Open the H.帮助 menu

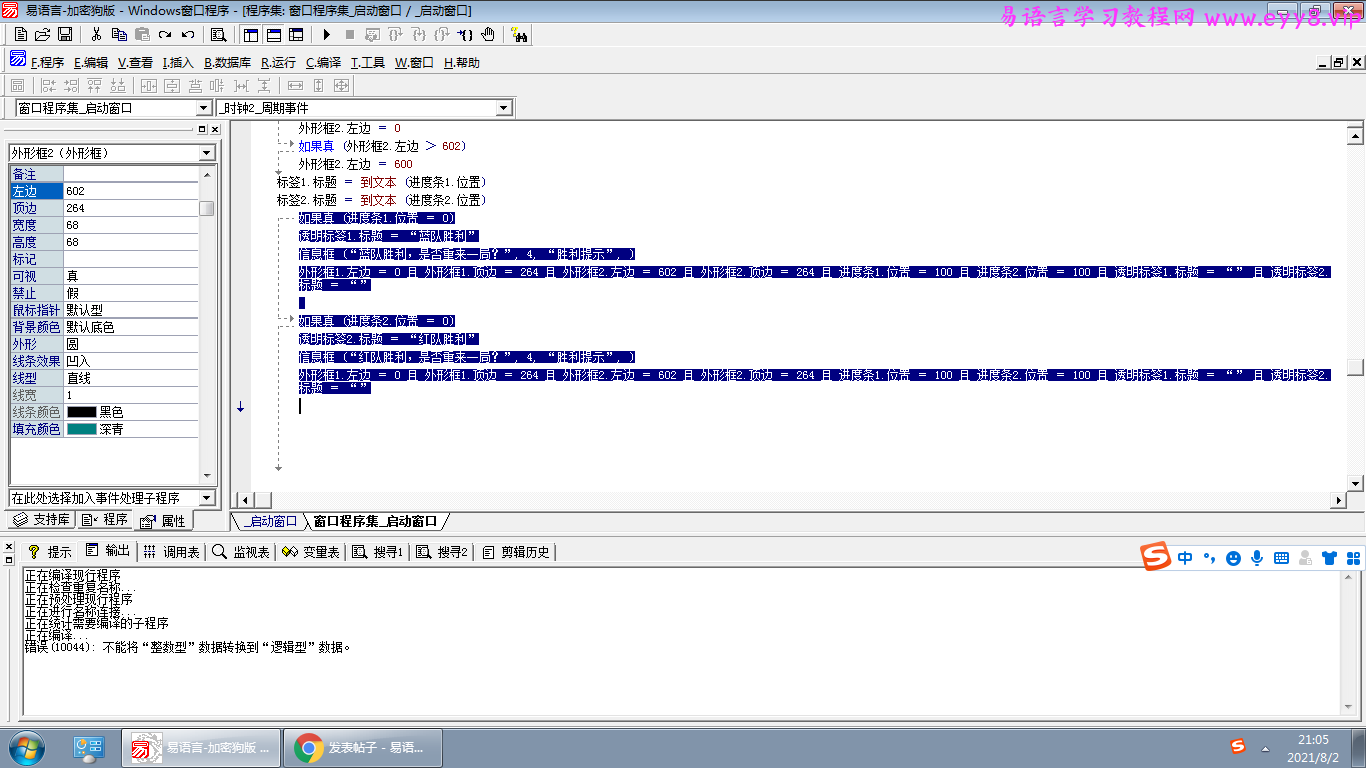coord(461,62)
